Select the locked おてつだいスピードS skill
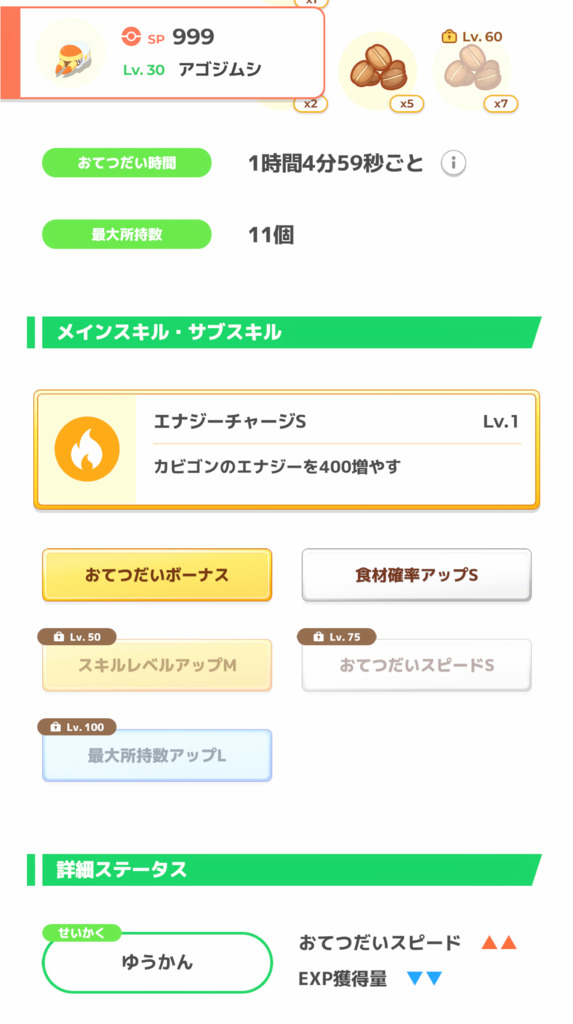The width and height of the screenshot is (573, 1024). point(416,665)
